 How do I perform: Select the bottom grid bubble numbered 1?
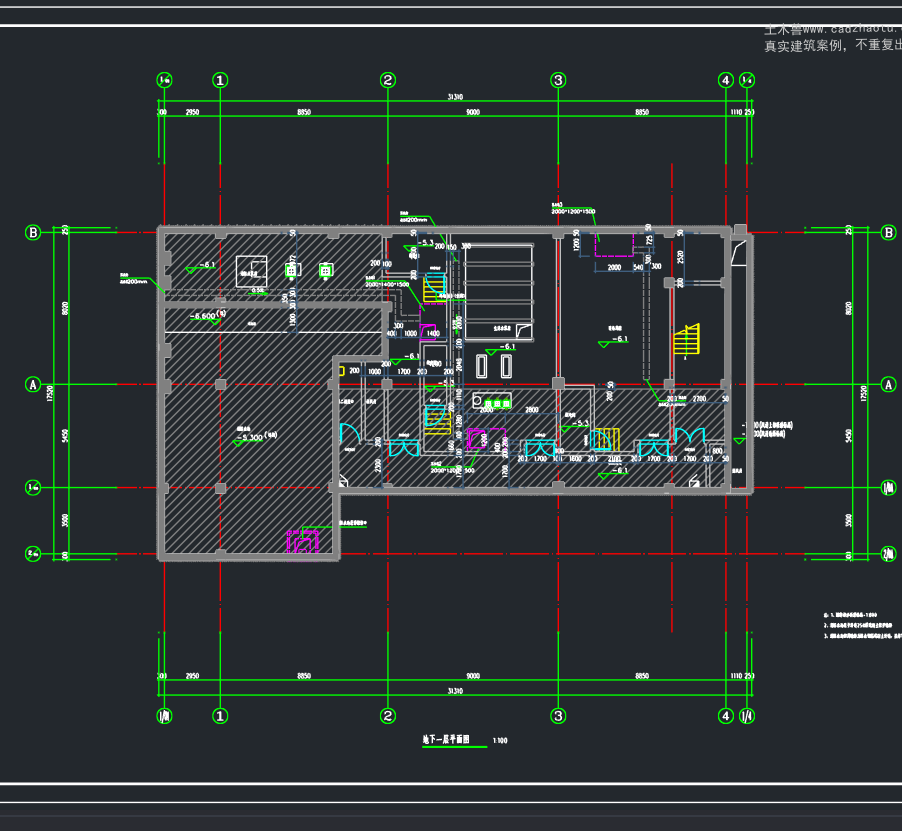pyautogui.click(x=220, y=716)
